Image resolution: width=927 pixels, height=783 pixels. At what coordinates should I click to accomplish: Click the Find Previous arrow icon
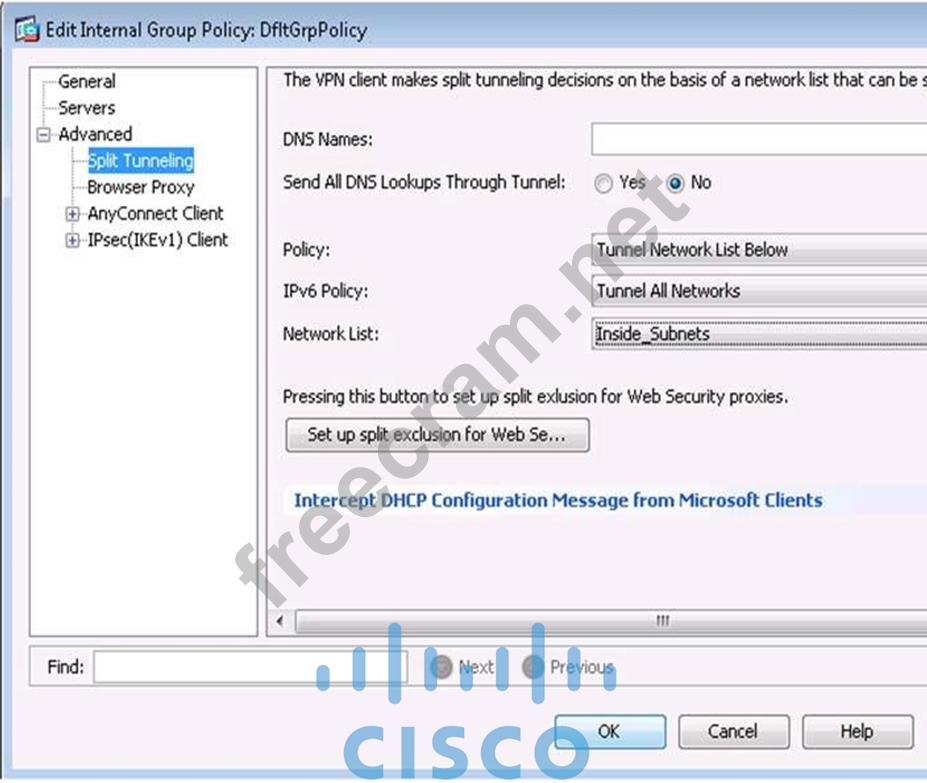533,667
